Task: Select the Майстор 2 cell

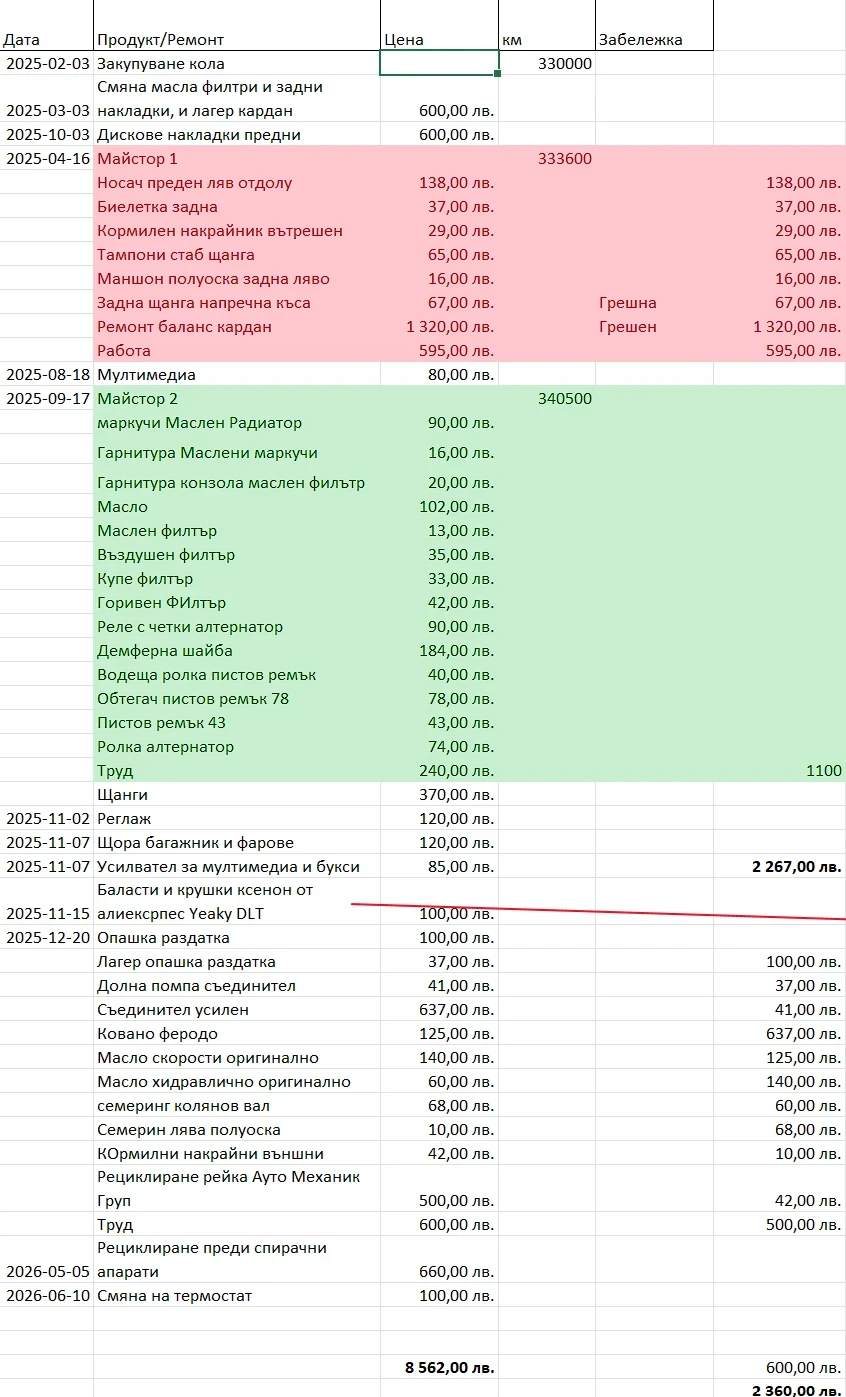Action: click(x=237, y=399)
